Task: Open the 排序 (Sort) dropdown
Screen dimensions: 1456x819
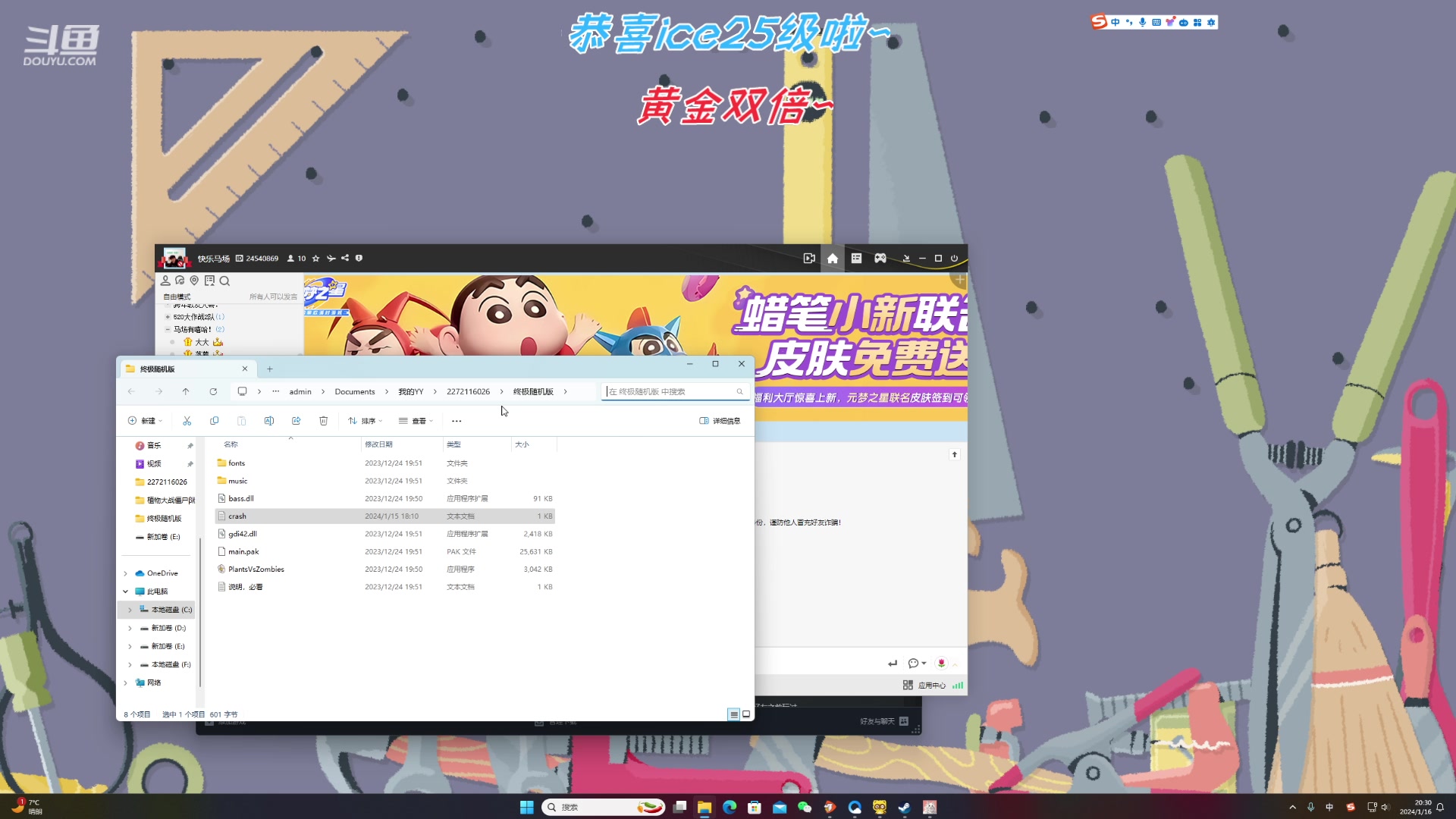Action: coord(365,421)
